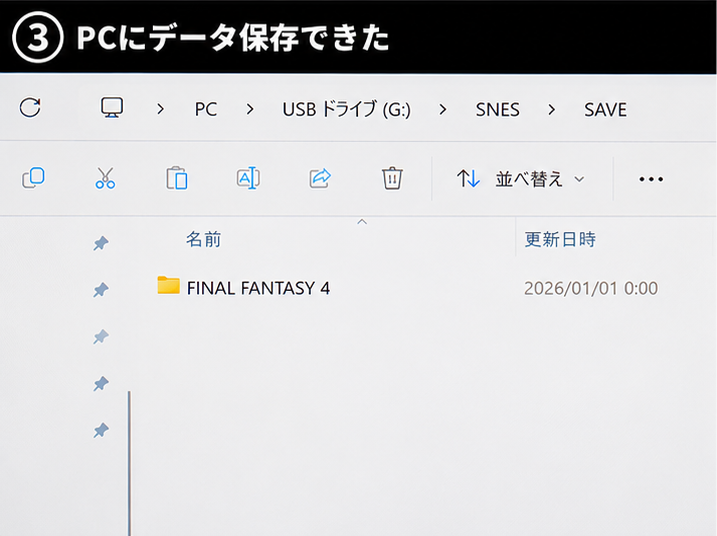Screen dimensions: 717x536
Task: Click the Delete trash icon
Action: click(392, 178)
